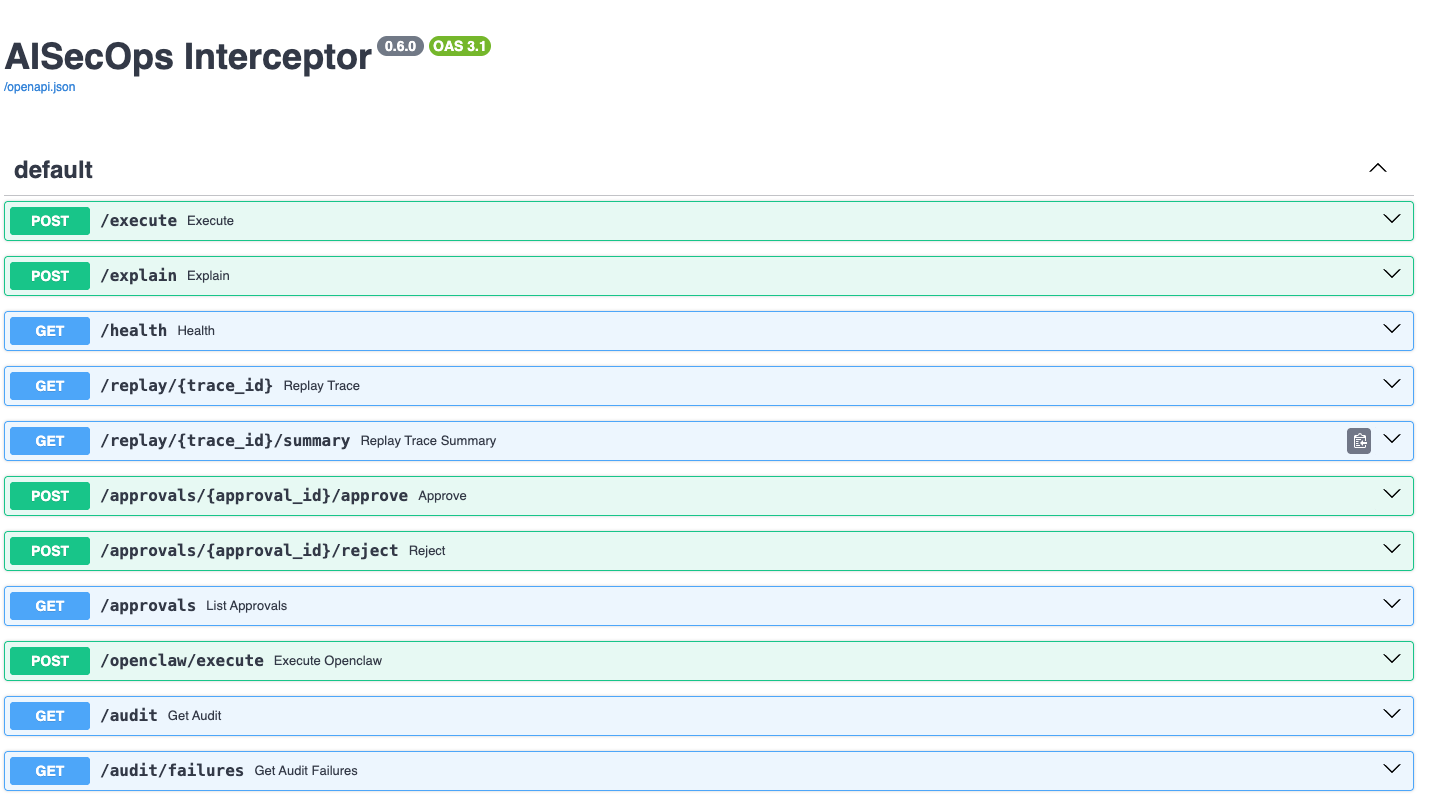Click the 'Get Audit' description text
This screenshot has width=1429, height=811.
[195, 716]
